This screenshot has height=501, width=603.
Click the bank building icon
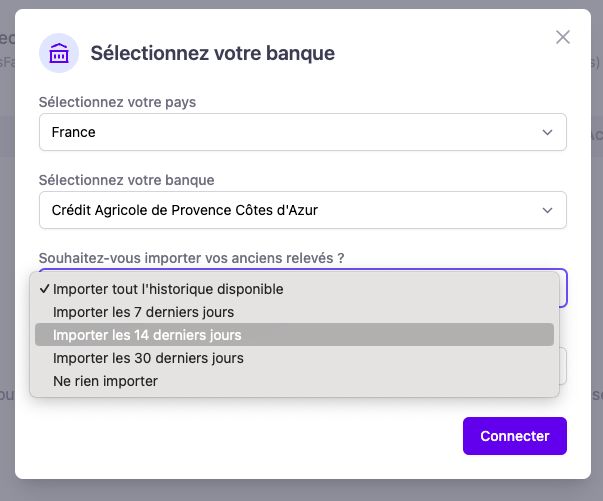coord(59,53)
